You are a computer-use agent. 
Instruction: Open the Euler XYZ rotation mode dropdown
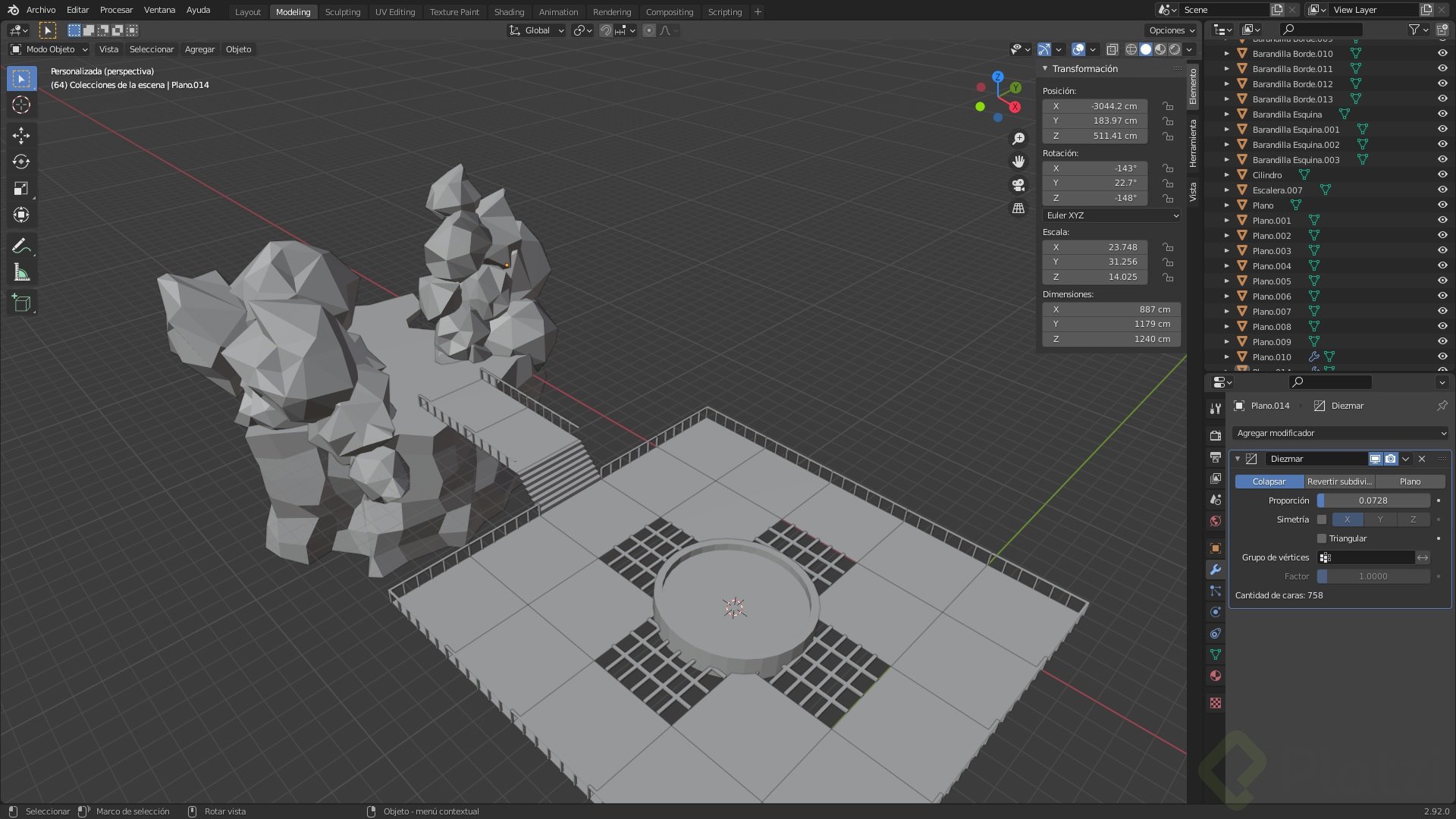(1111, 215)
